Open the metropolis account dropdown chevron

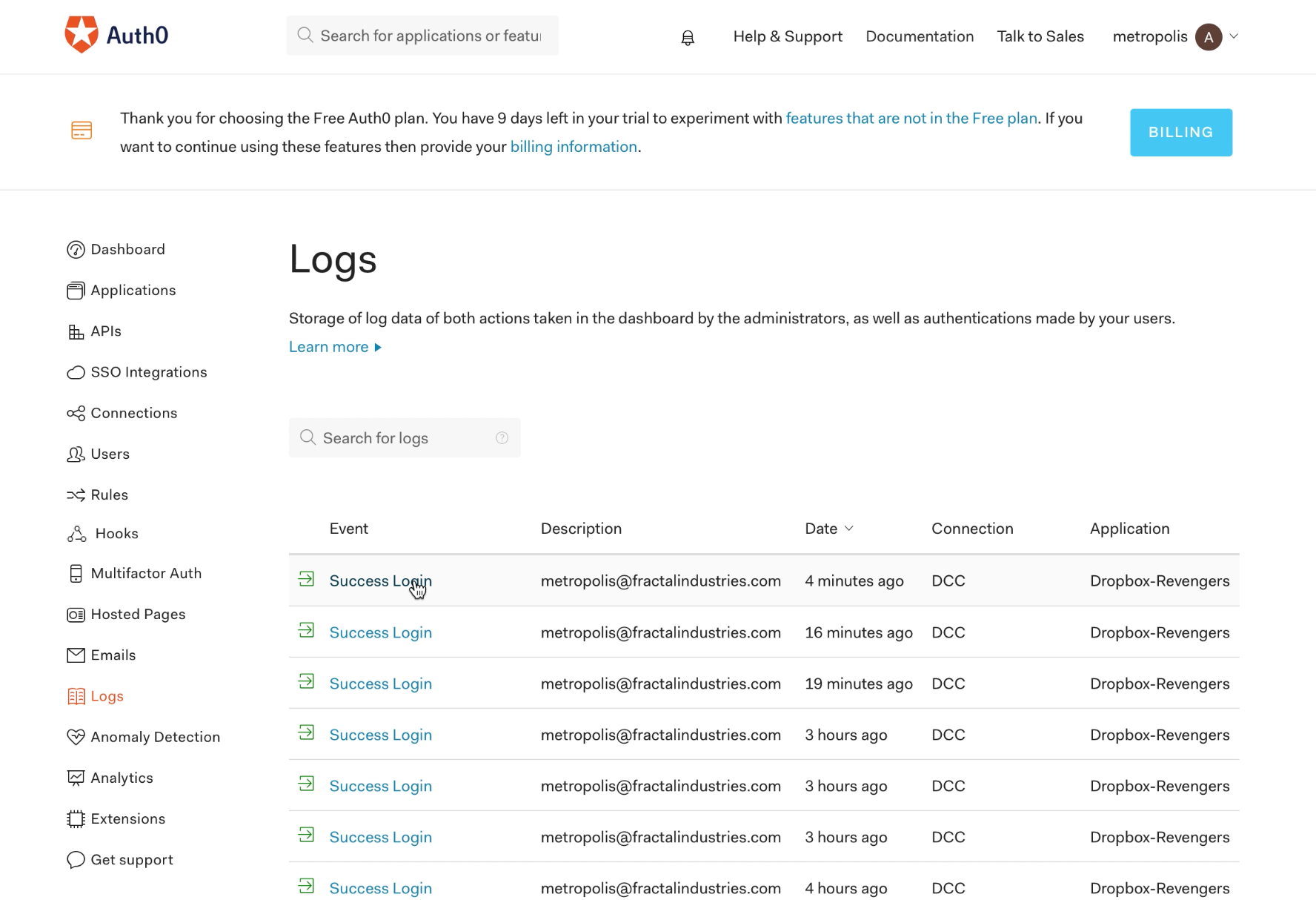pos(1234,36)
